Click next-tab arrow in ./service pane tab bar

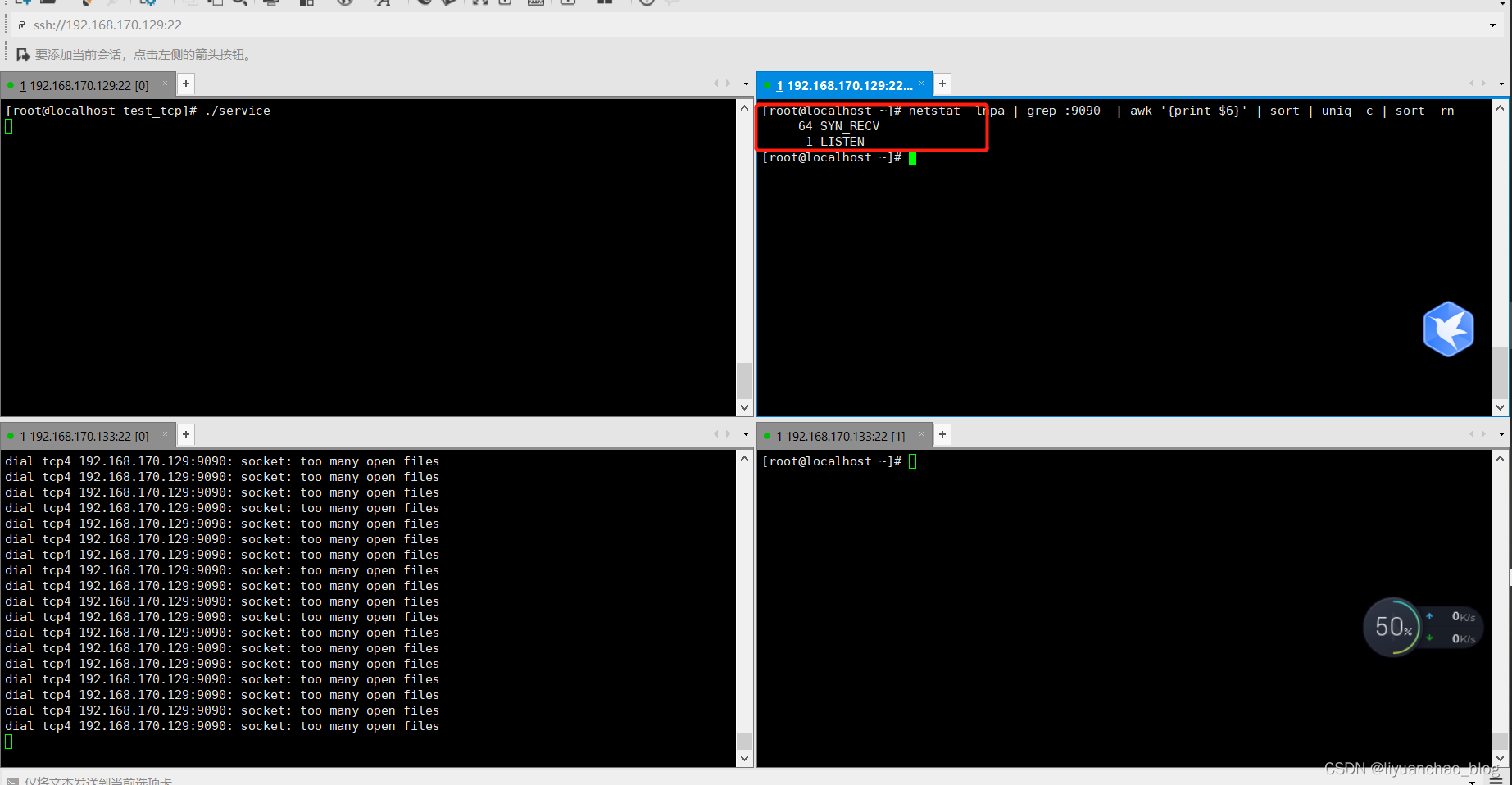(728, 84)
